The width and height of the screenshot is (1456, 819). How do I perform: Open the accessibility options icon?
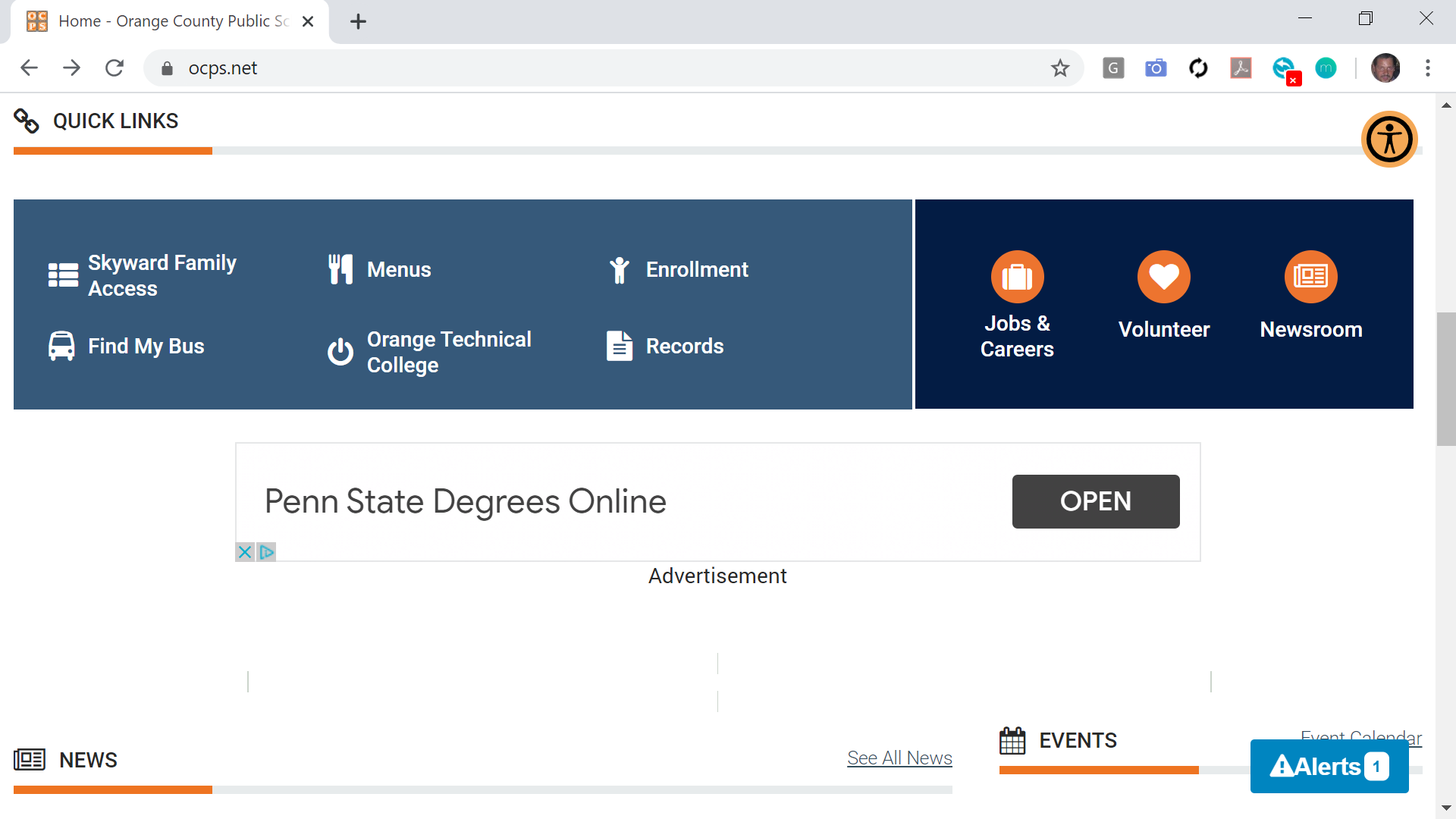point(1389,140)
